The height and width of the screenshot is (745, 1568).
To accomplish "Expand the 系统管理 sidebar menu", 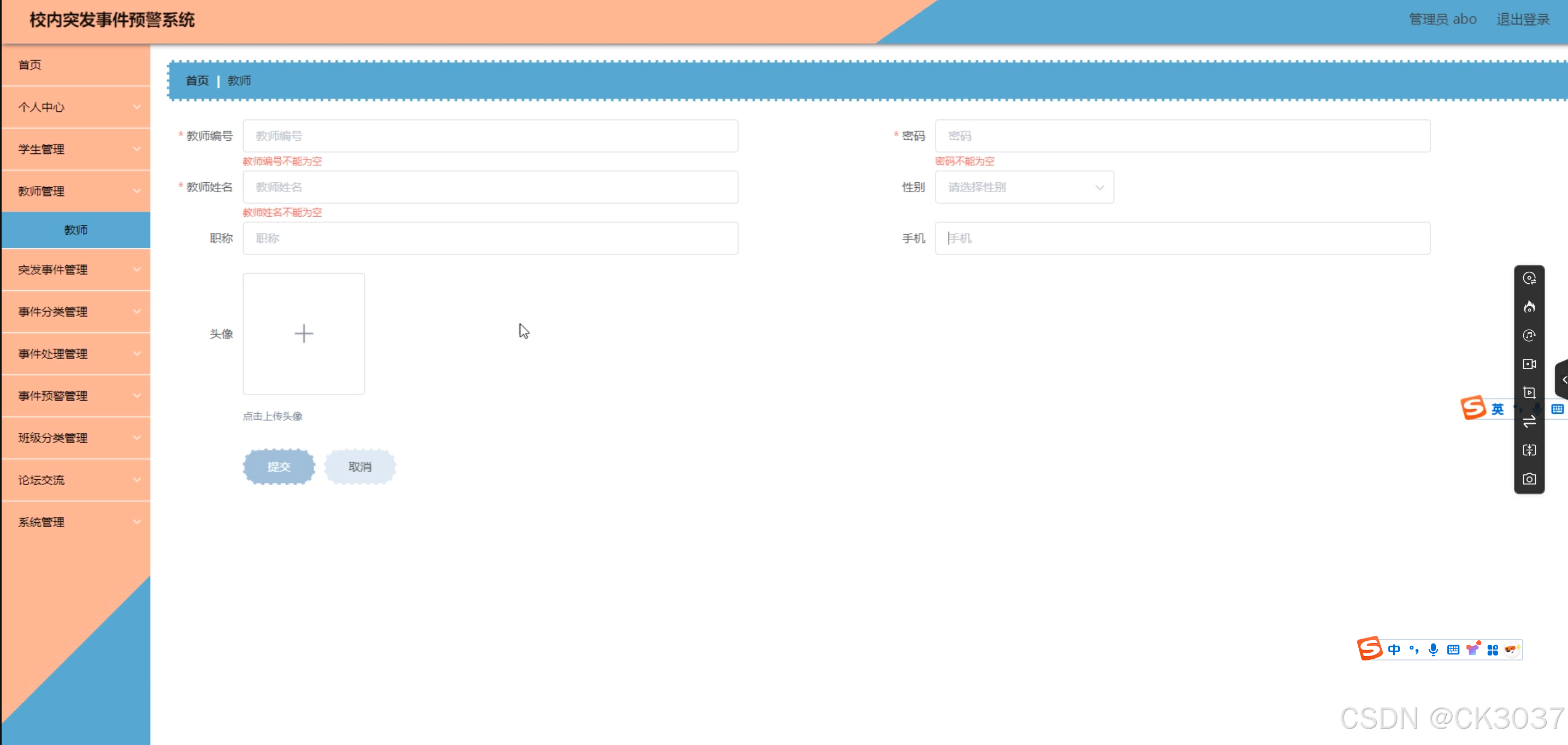I will [76, 522].
